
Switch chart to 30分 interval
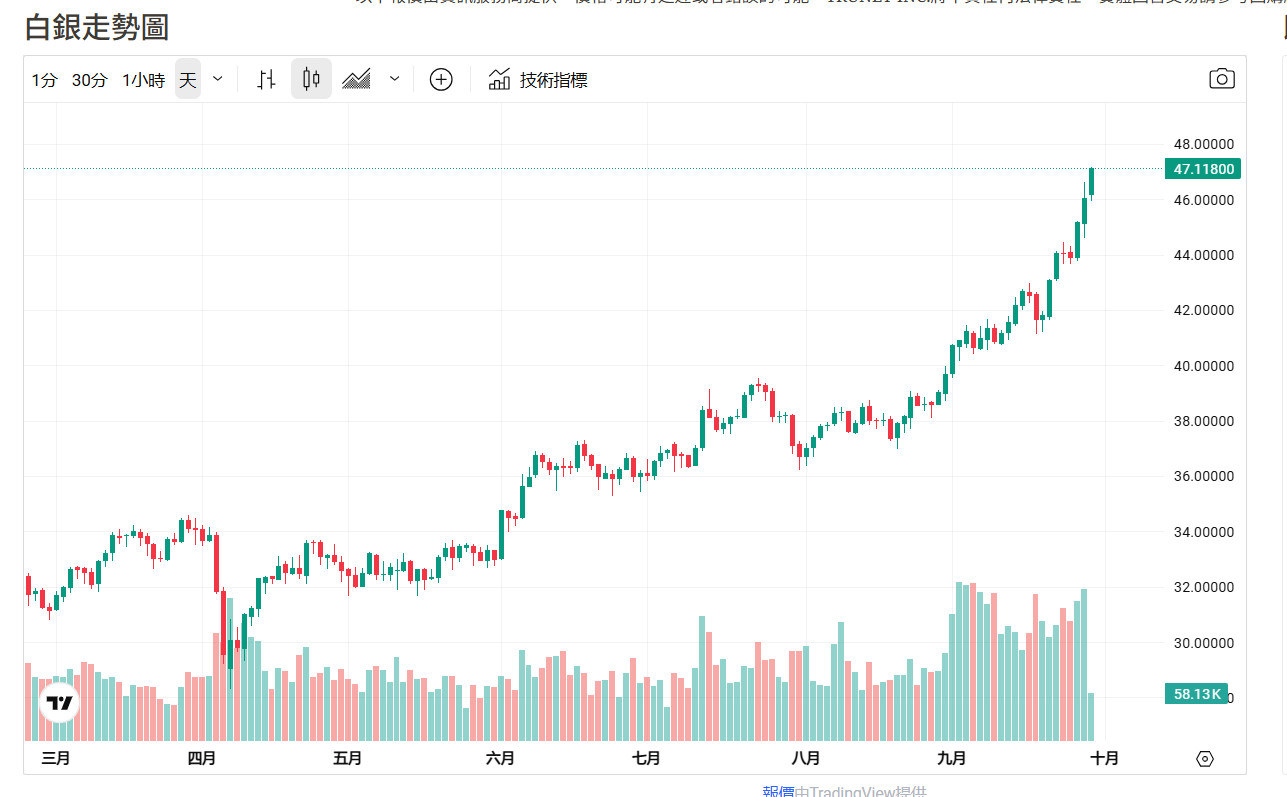(x=88, y=79)
